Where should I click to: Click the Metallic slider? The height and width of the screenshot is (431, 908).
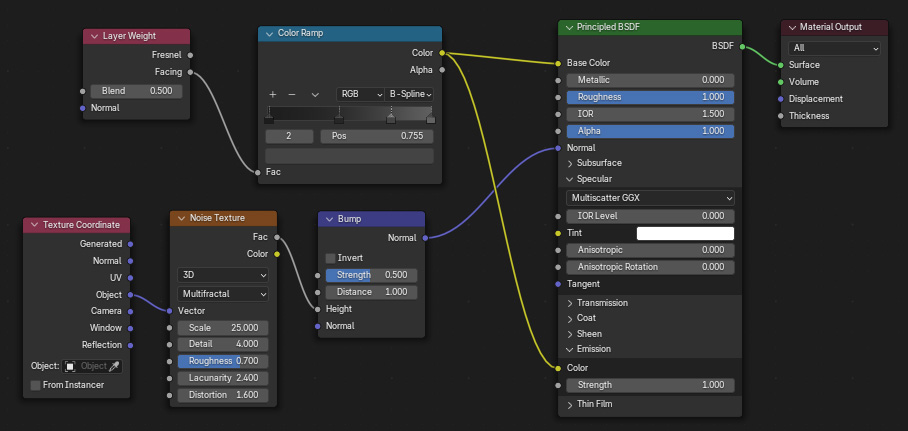click(650, 80)
